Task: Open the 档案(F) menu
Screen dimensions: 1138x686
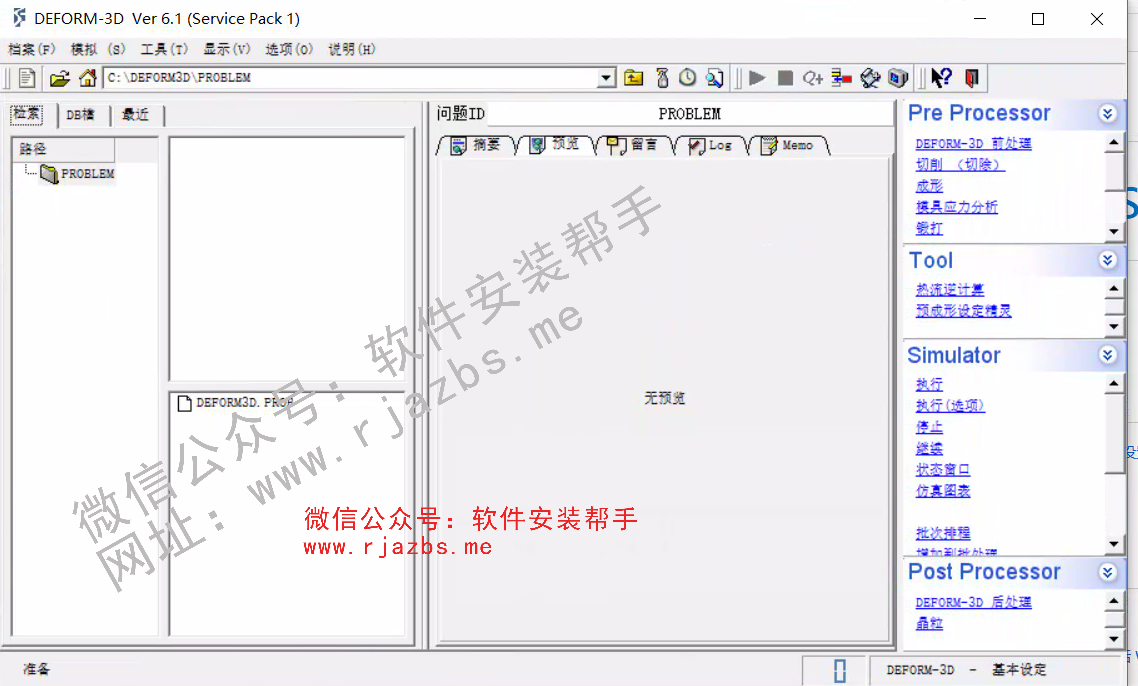Action: 31,49
